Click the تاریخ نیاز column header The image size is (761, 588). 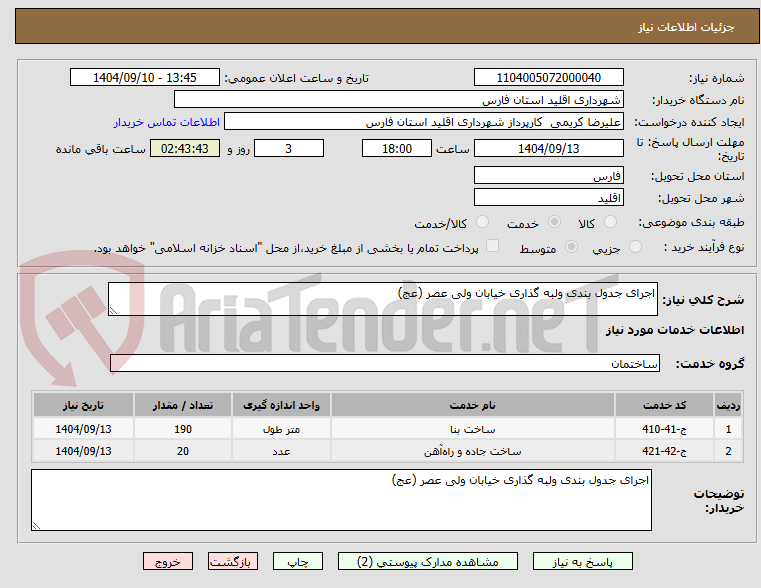(83, 405)
